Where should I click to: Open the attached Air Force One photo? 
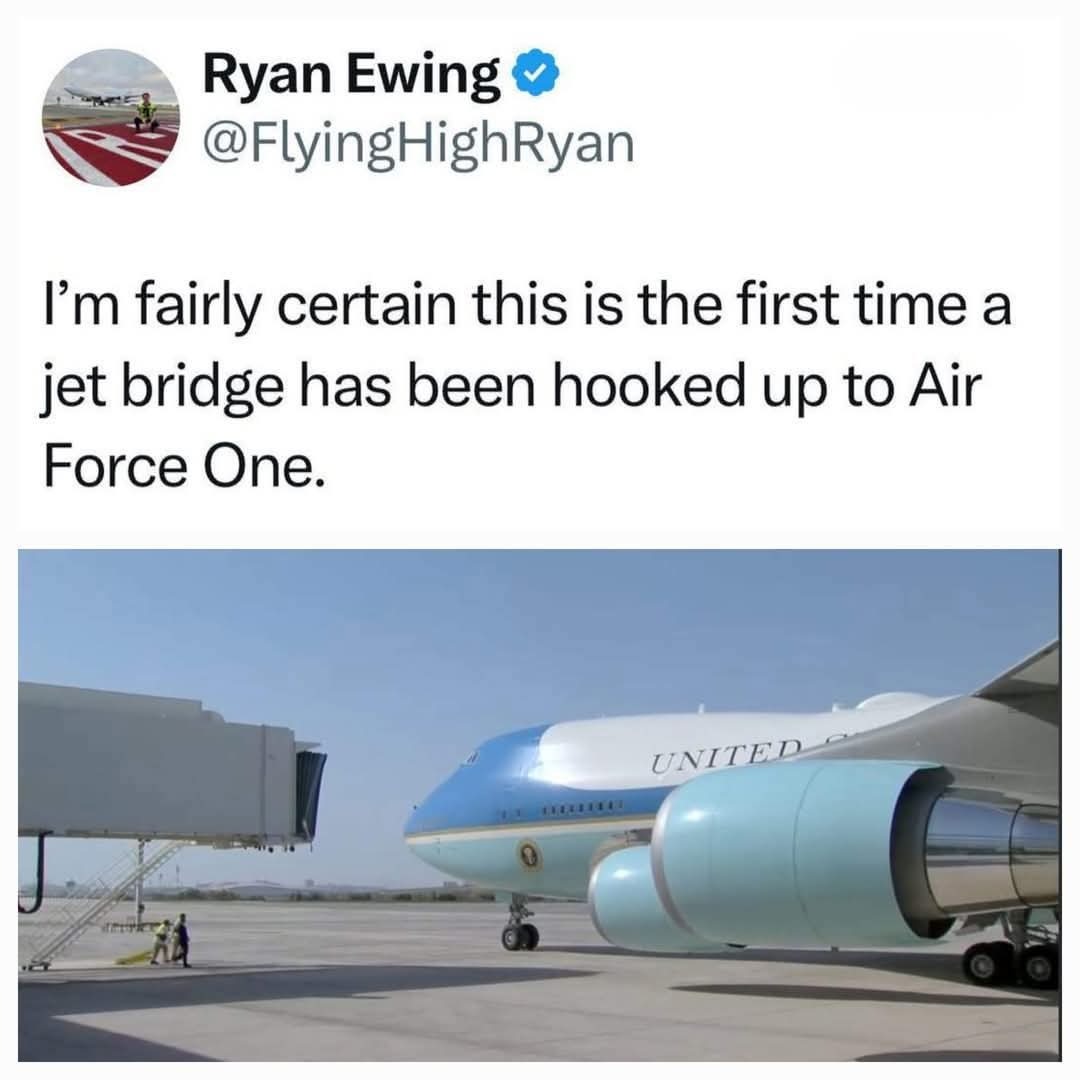[539, 804]
